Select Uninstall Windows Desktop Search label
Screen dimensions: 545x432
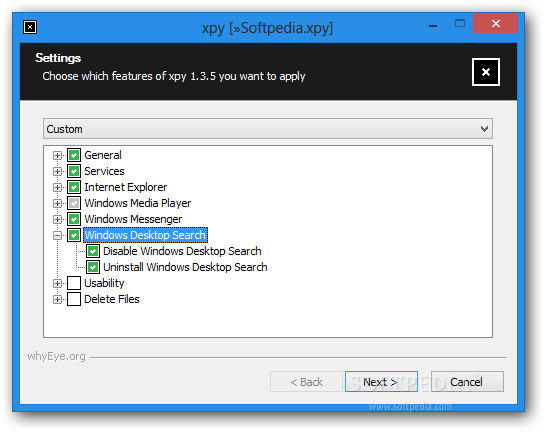pyautogui.click(x=185, y=267)
